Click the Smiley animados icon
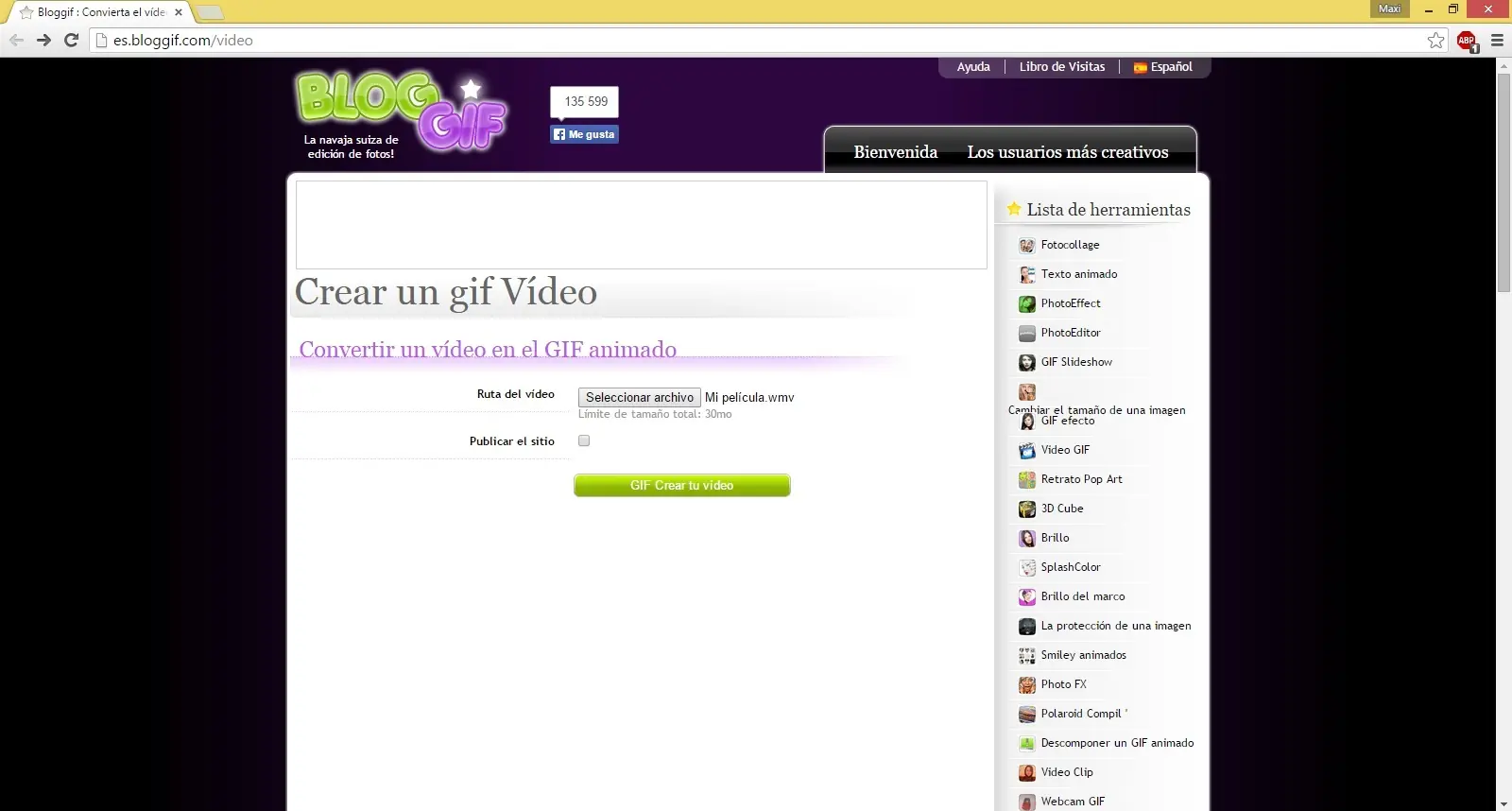1512x811 pixels. [x=1026, y=656]
